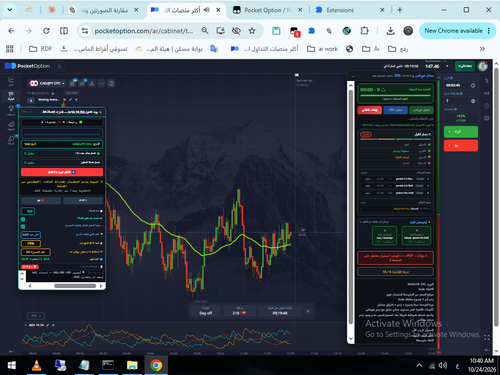Click the blue OTC analysis button

395,110
